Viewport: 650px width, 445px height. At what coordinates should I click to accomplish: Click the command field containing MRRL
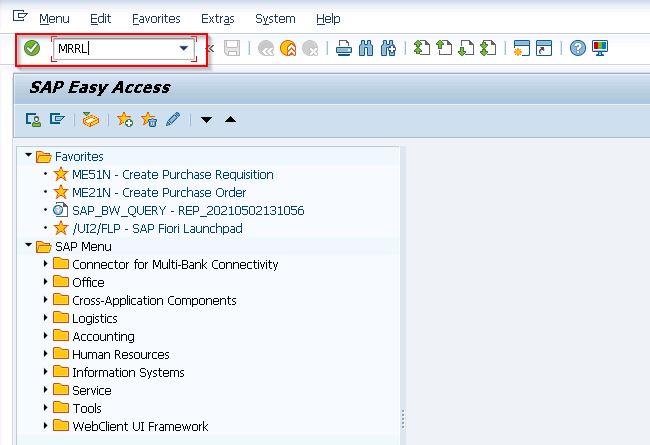(x=123, y=49)
